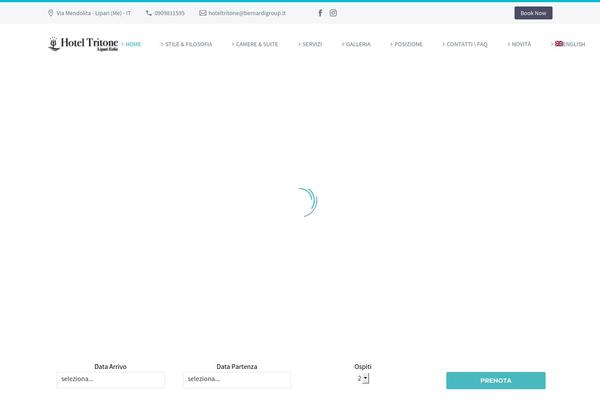The width and height of the screenshot is (600, 400).
Task: Click the PRENOTA button
Action: [496, 380]
